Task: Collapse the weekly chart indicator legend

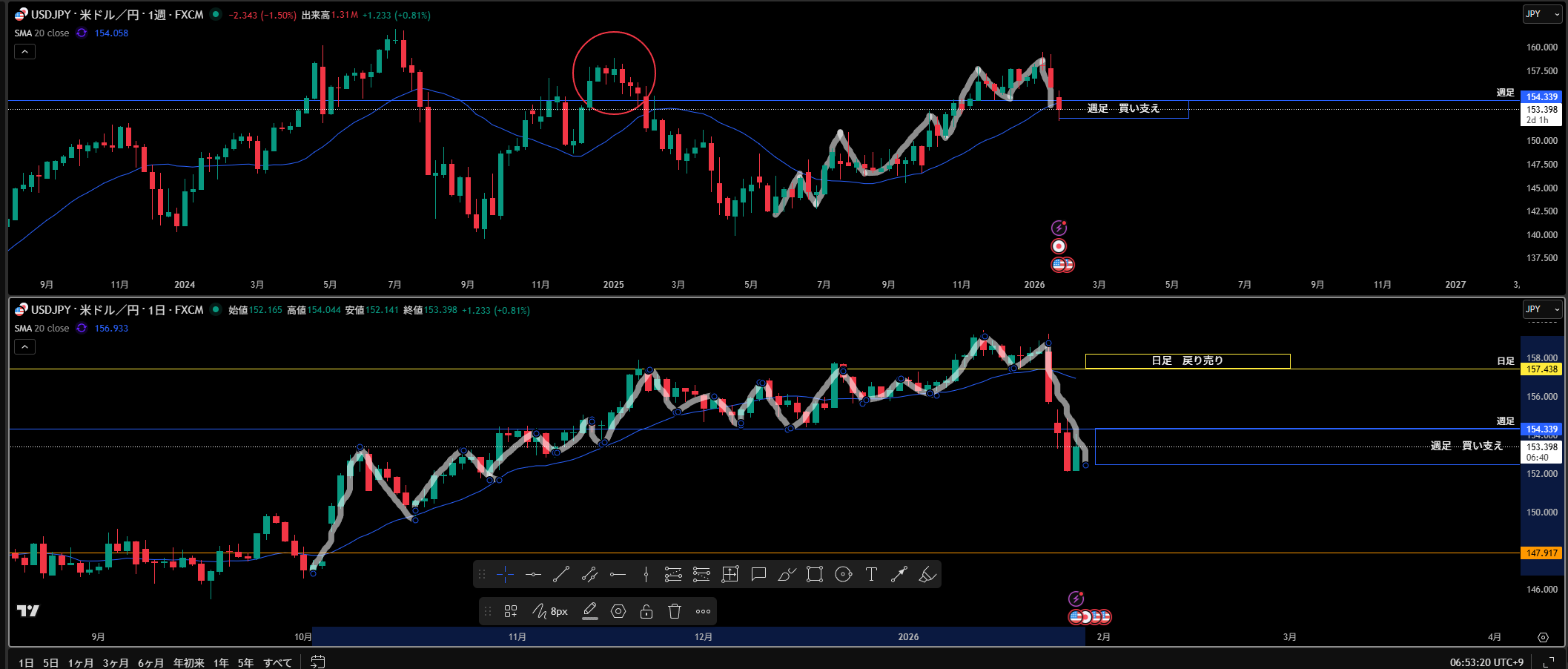Action: tap(24, 52)
